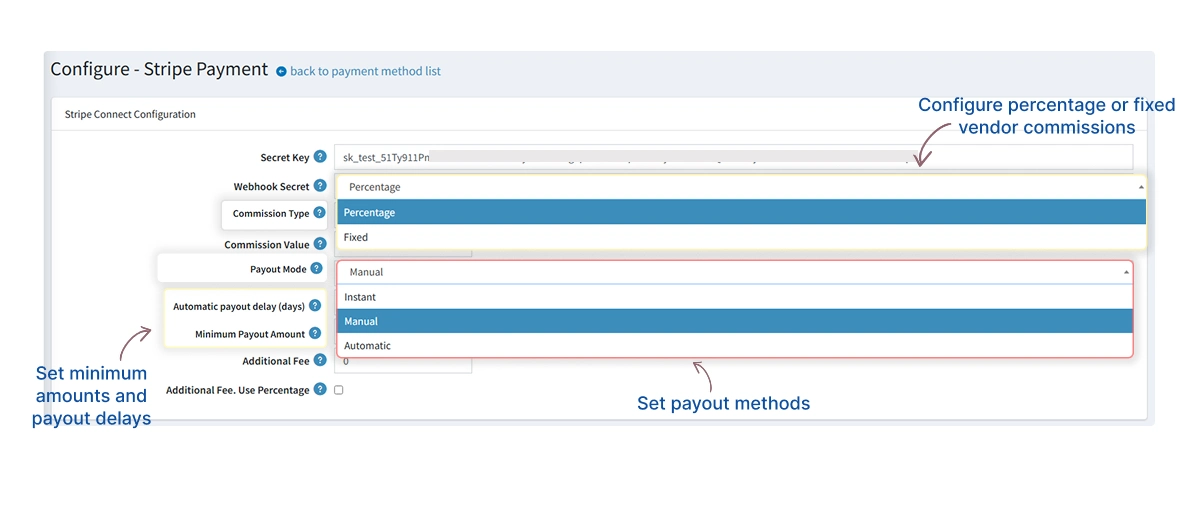1200x515 pixels.
Task: Click help icon beside Additional Fee. Use Percentage
Action: (x=320, y=389)
